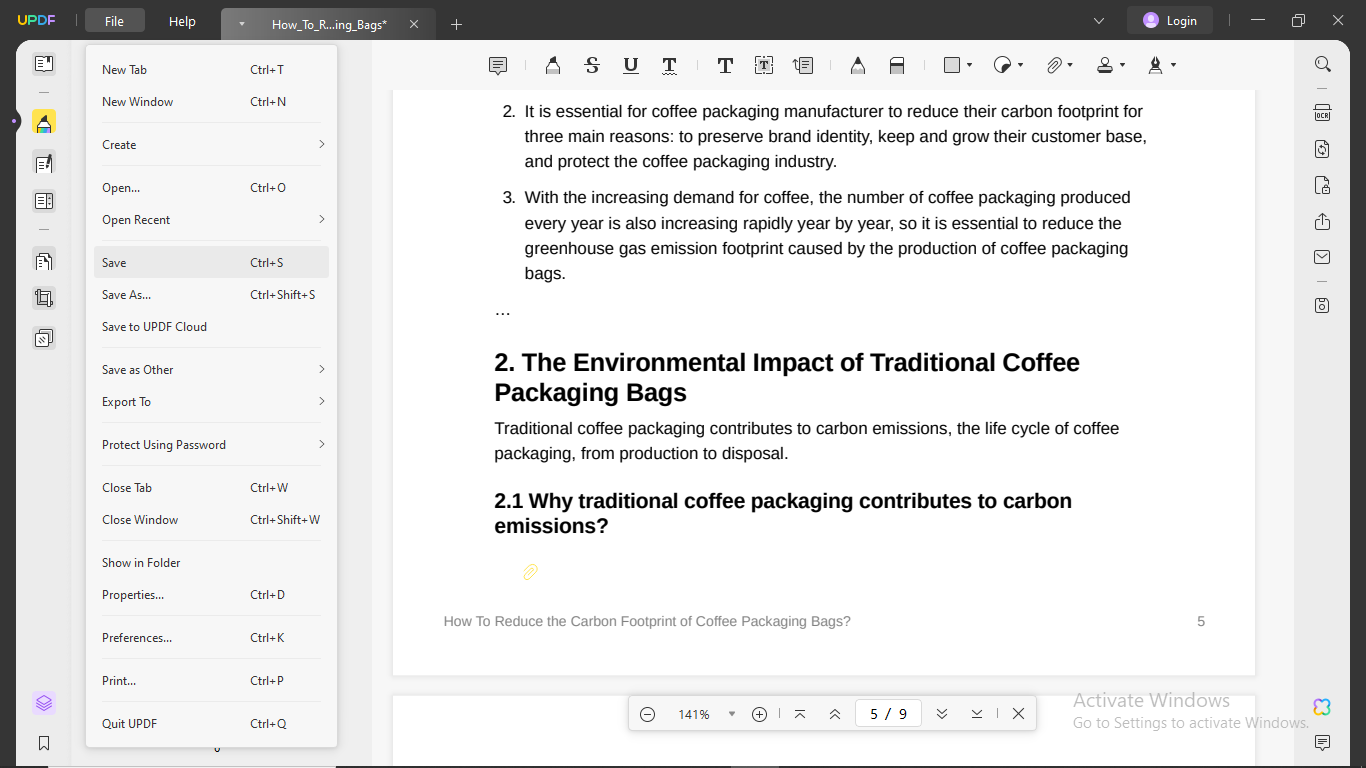1366x768 pixels.
Task: Click the page number input field
Action: click(x=888, y=713)
